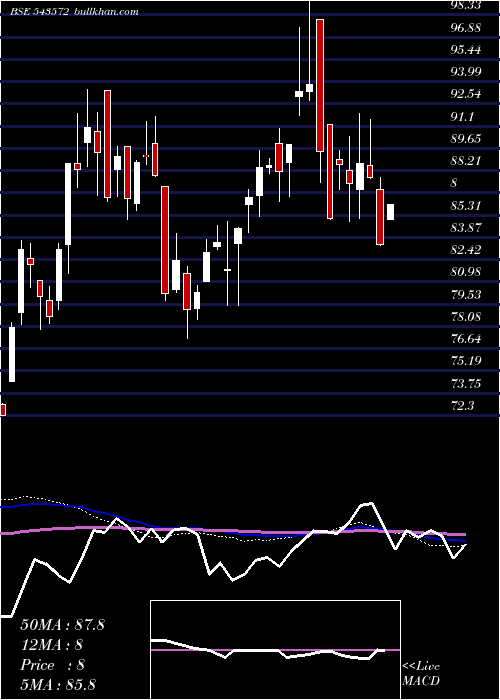Screen dimensions: 500x700
Task: Click the Live MACD label
Action: [421, 673]
